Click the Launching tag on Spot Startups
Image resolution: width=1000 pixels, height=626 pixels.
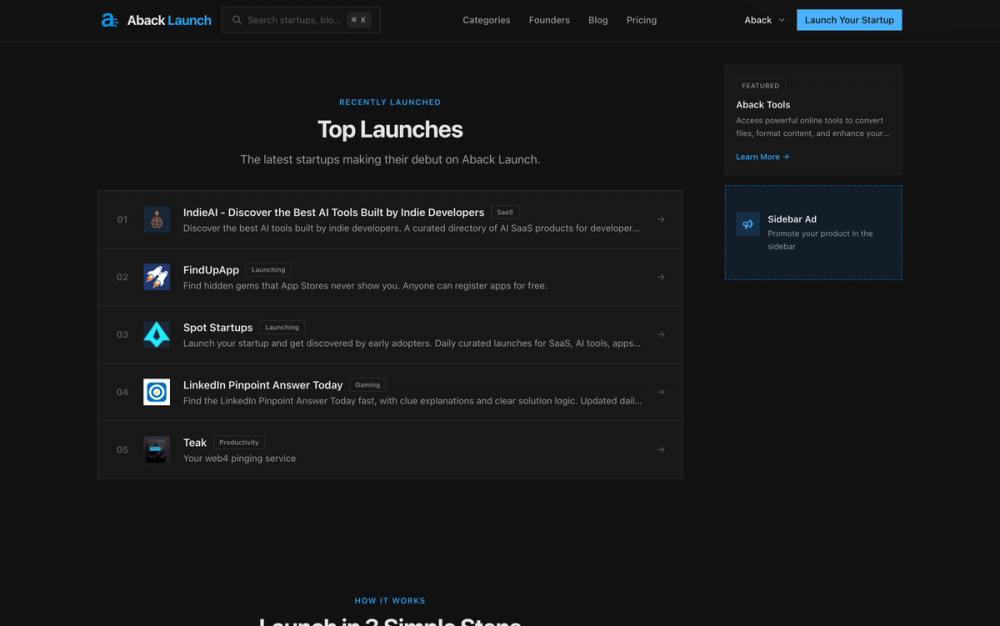282,327
